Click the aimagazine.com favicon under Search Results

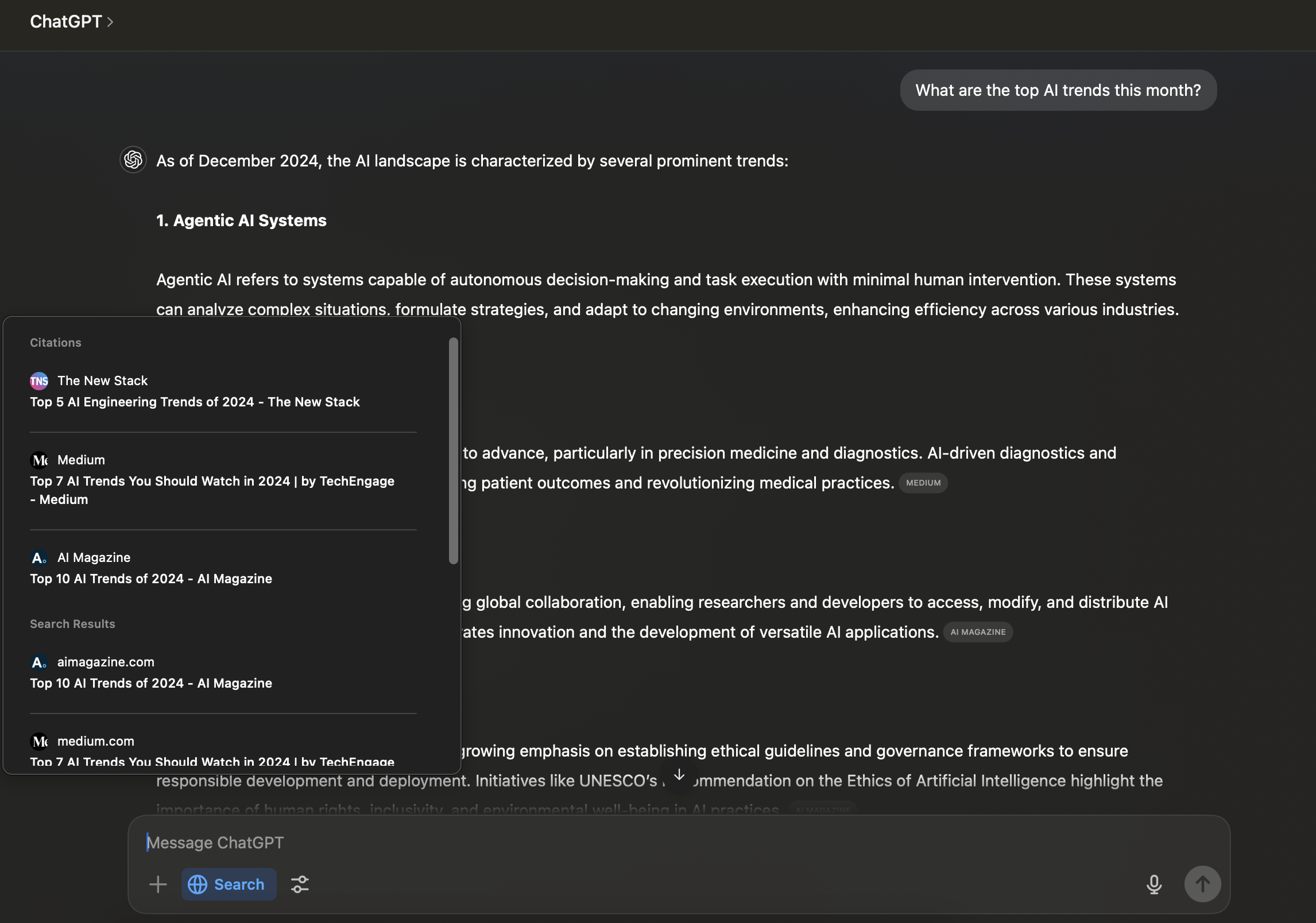point(39,662)
